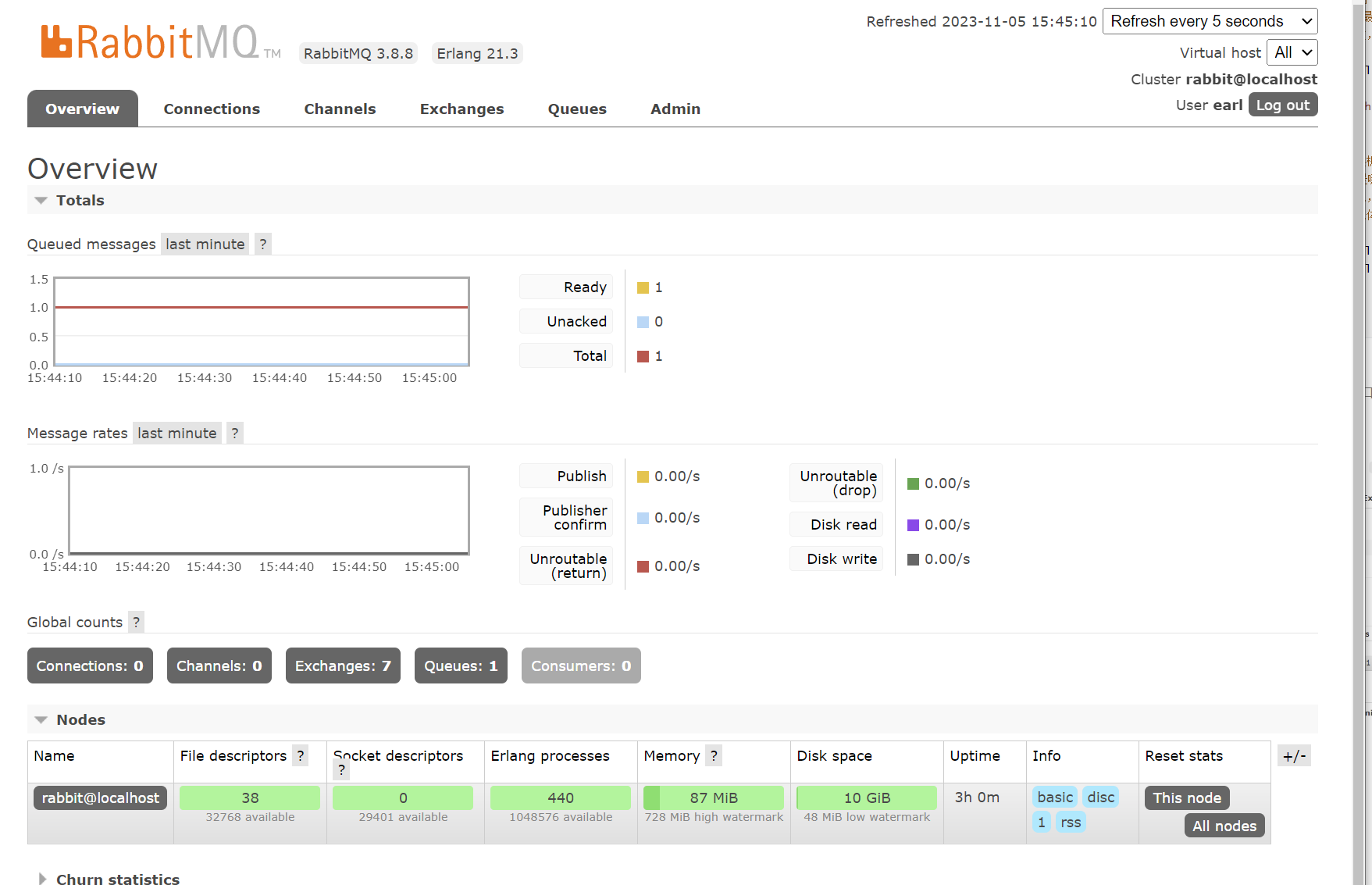This screenshot has height=885, width=1372.
Task: Open Exchanges: 7 global count
Action: pos(343,666)
